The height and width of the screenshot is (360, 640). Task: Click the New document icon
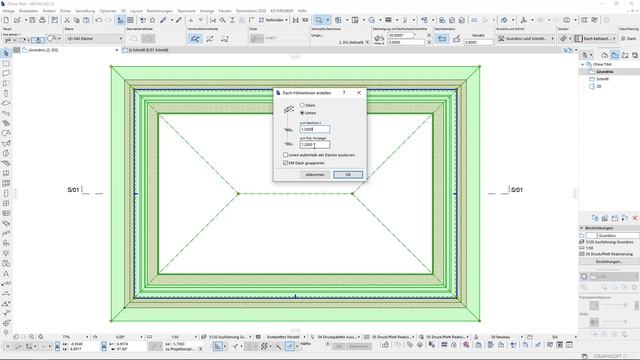coord(6,20)
